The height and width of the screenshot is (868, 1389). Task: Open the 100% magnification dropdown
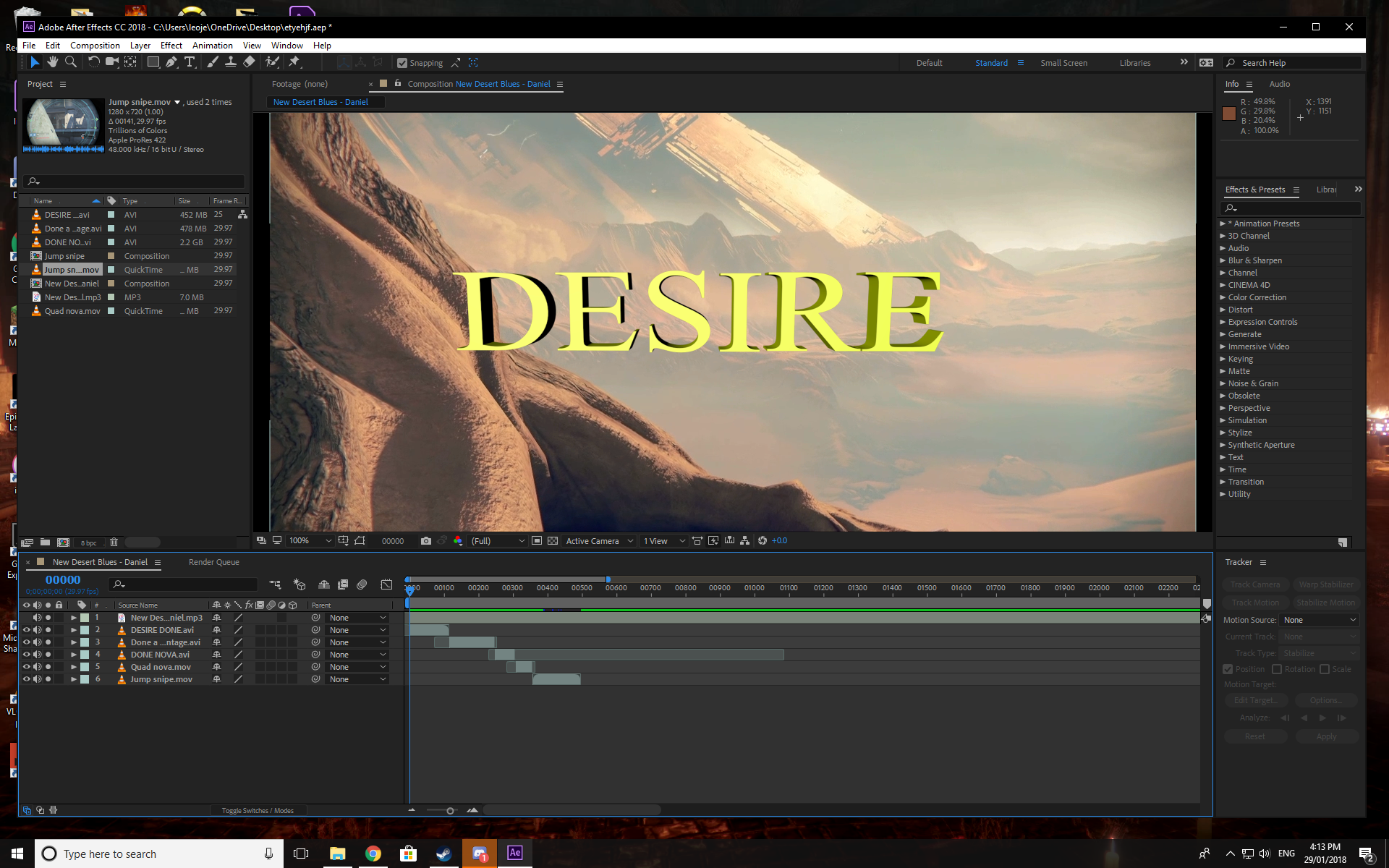[310, 541]
